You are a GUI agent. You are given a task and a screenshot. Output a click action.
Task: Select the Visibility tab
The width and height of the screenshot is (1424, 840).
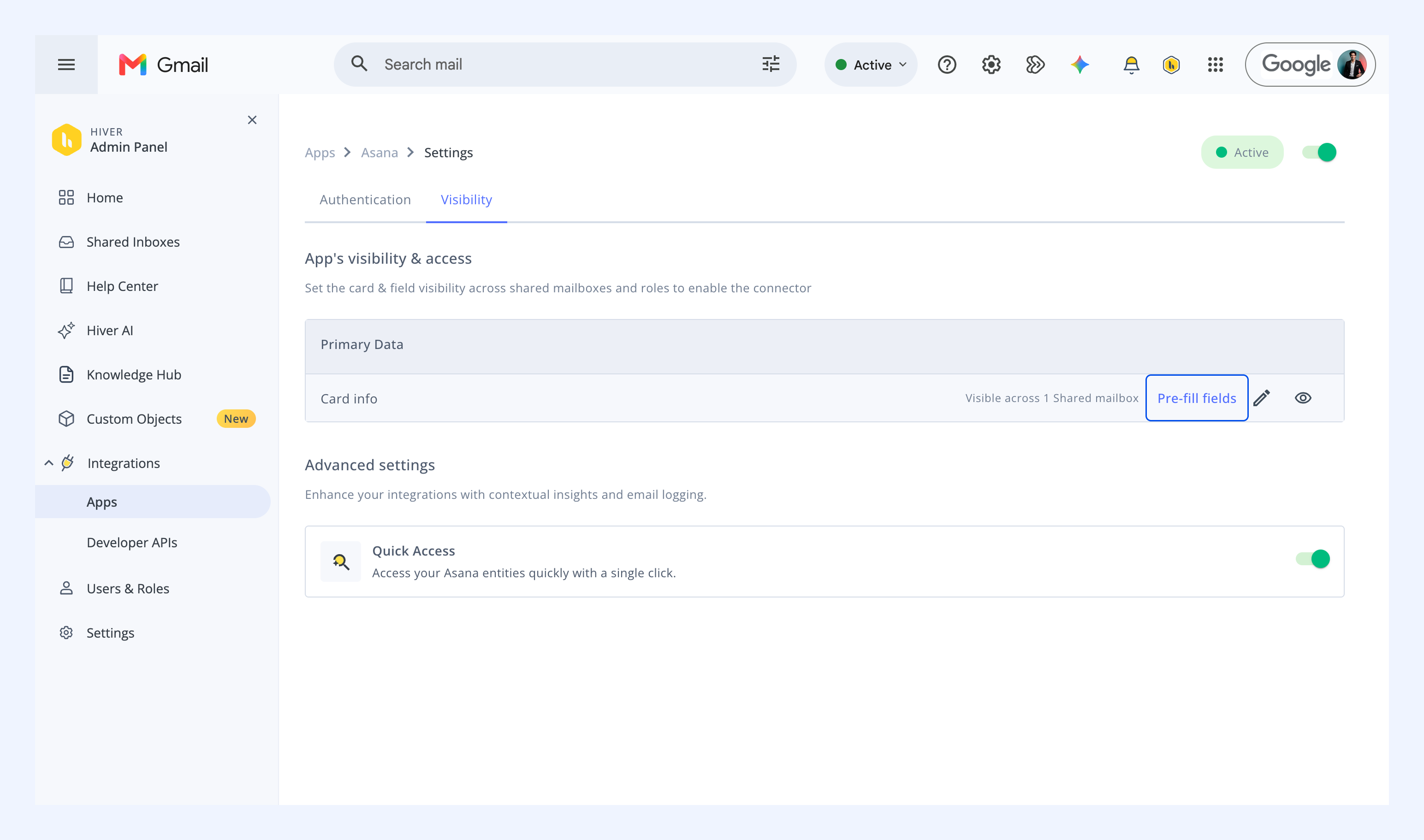(x=466, y=200)
